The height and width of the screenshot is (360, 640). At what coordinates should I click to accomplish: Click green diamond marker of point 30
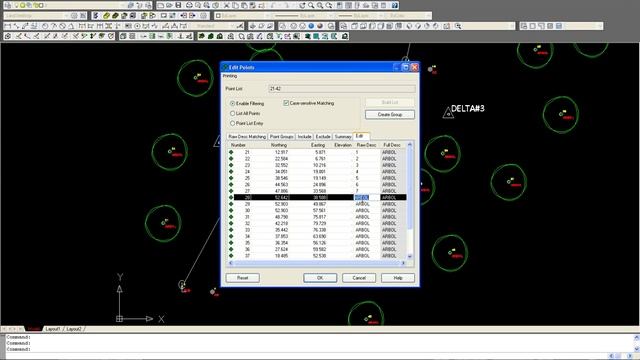(231, 210)
